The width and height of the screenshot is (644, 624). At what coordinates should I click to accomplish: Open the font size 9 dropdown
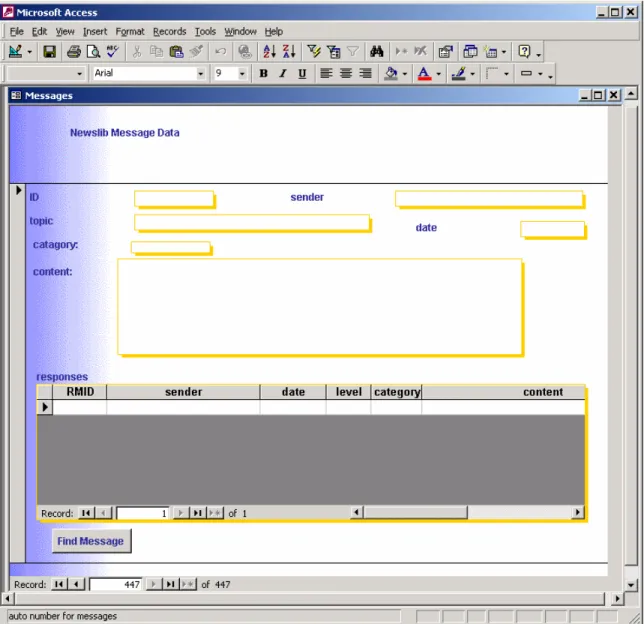point(242,74)
